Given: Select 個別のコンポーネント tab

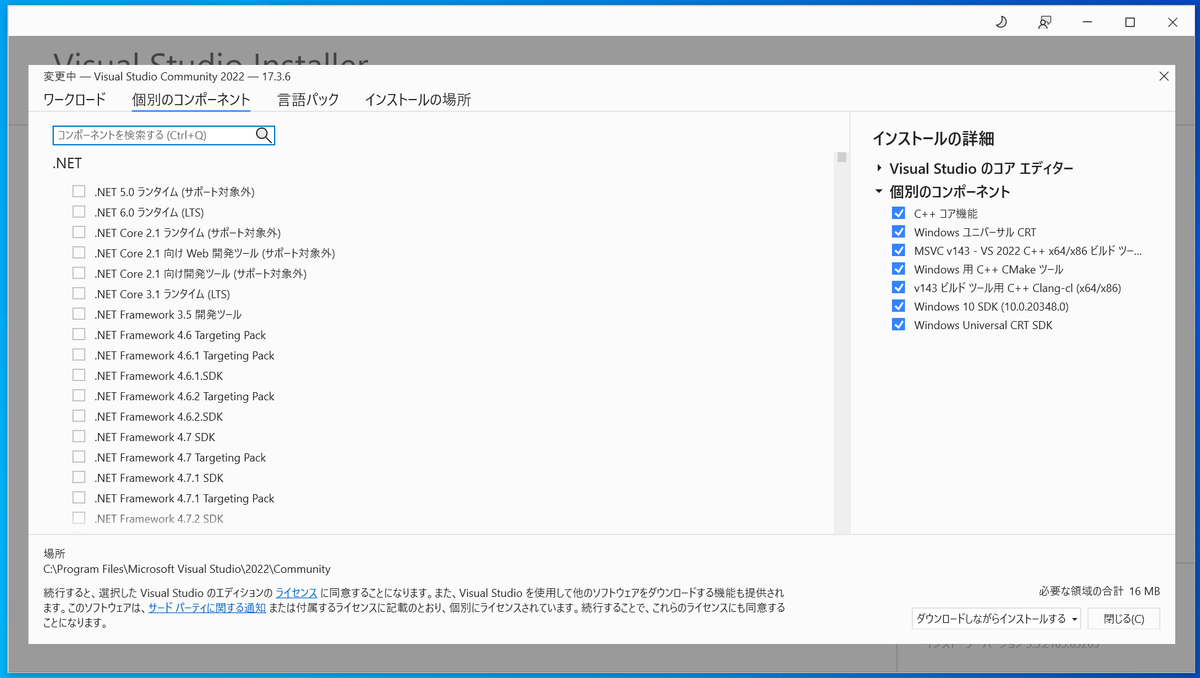Looking at the screenshot, I should pos(191,100).
